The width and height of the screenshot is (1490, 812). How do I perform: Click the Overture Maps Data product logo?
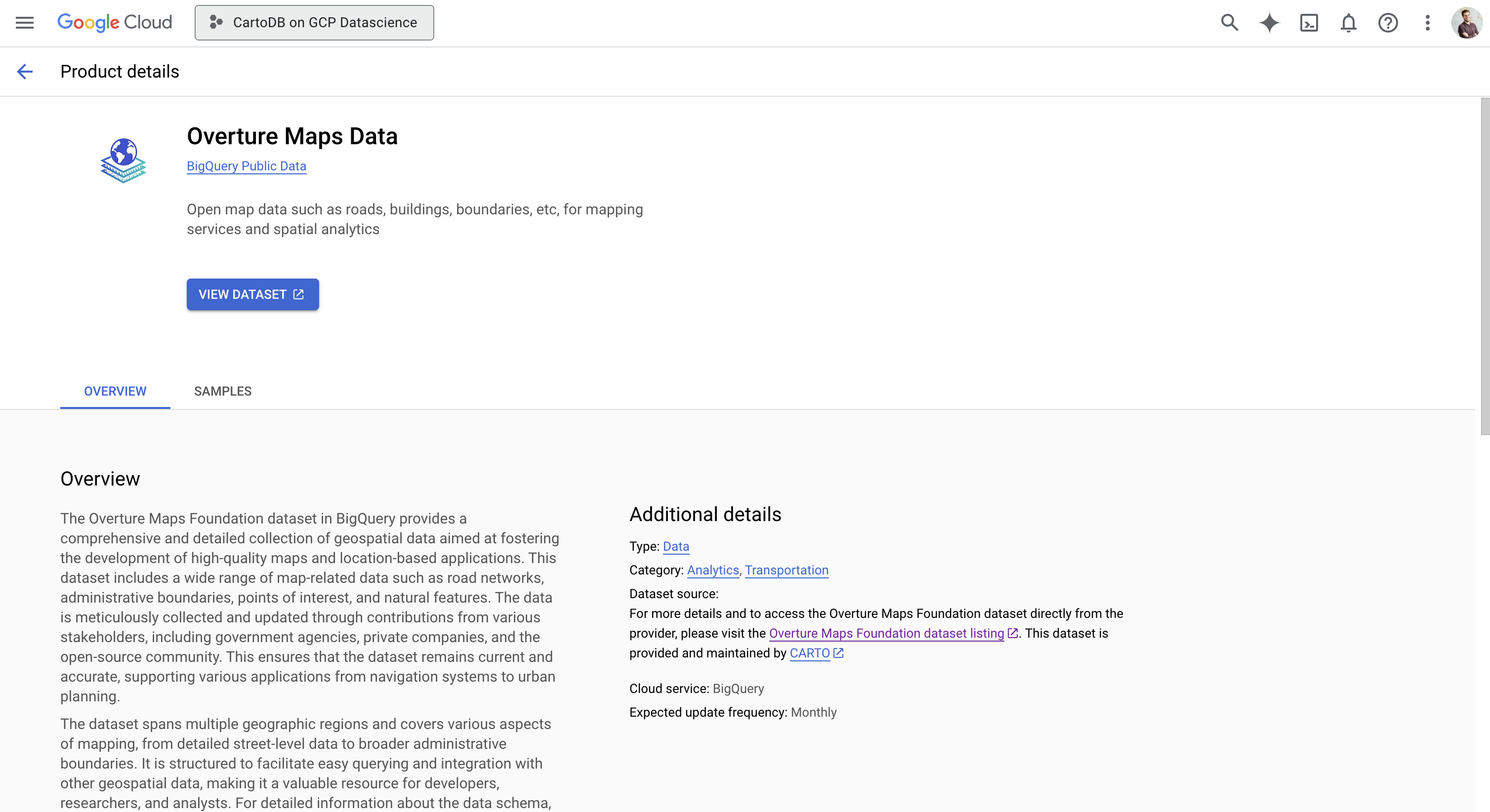[123, 160]
